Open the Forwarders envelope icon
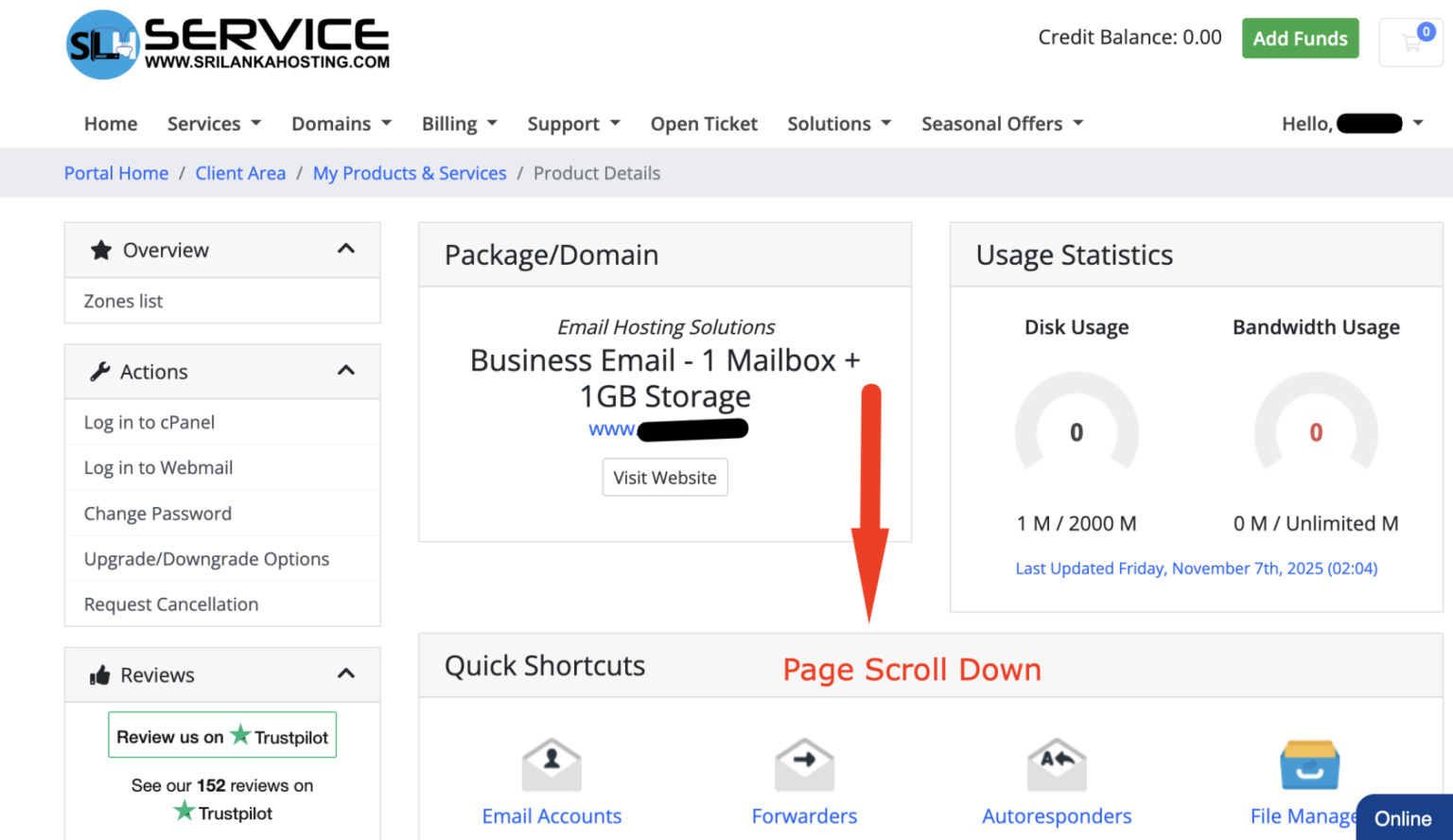Image resolution: width=1453 pixels, height=840 pixels. pyautogui.click(x=804, y=764)
